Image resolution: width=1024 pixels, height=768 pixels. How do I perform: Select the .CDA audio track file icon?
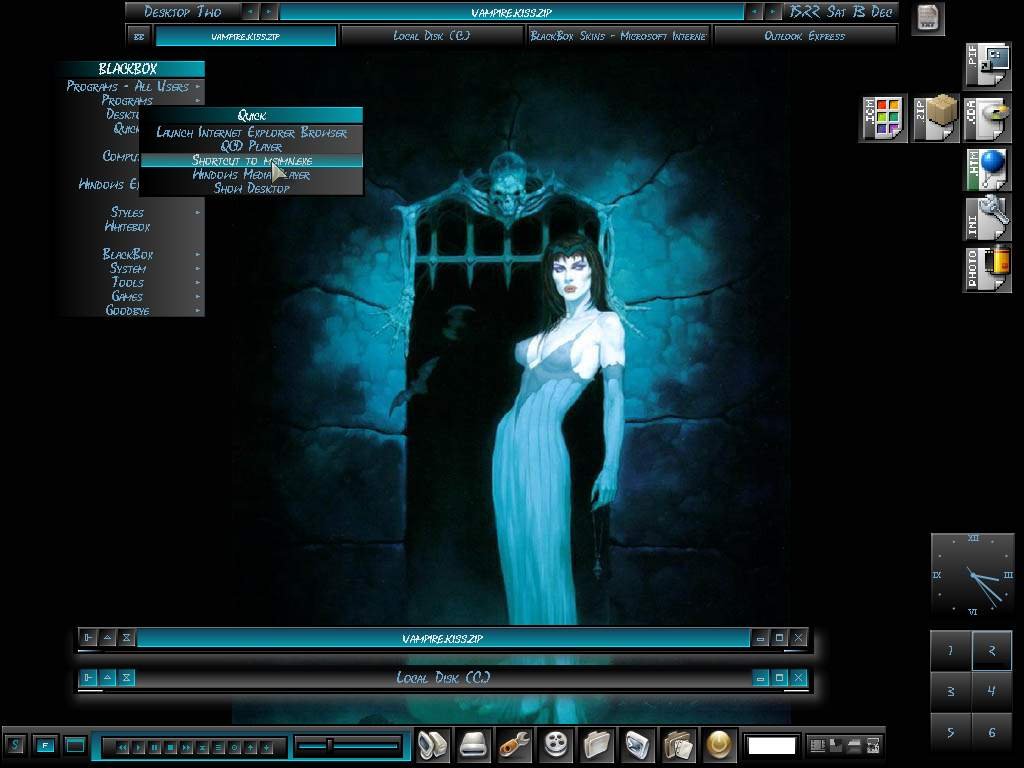click(x=987, y=118)
